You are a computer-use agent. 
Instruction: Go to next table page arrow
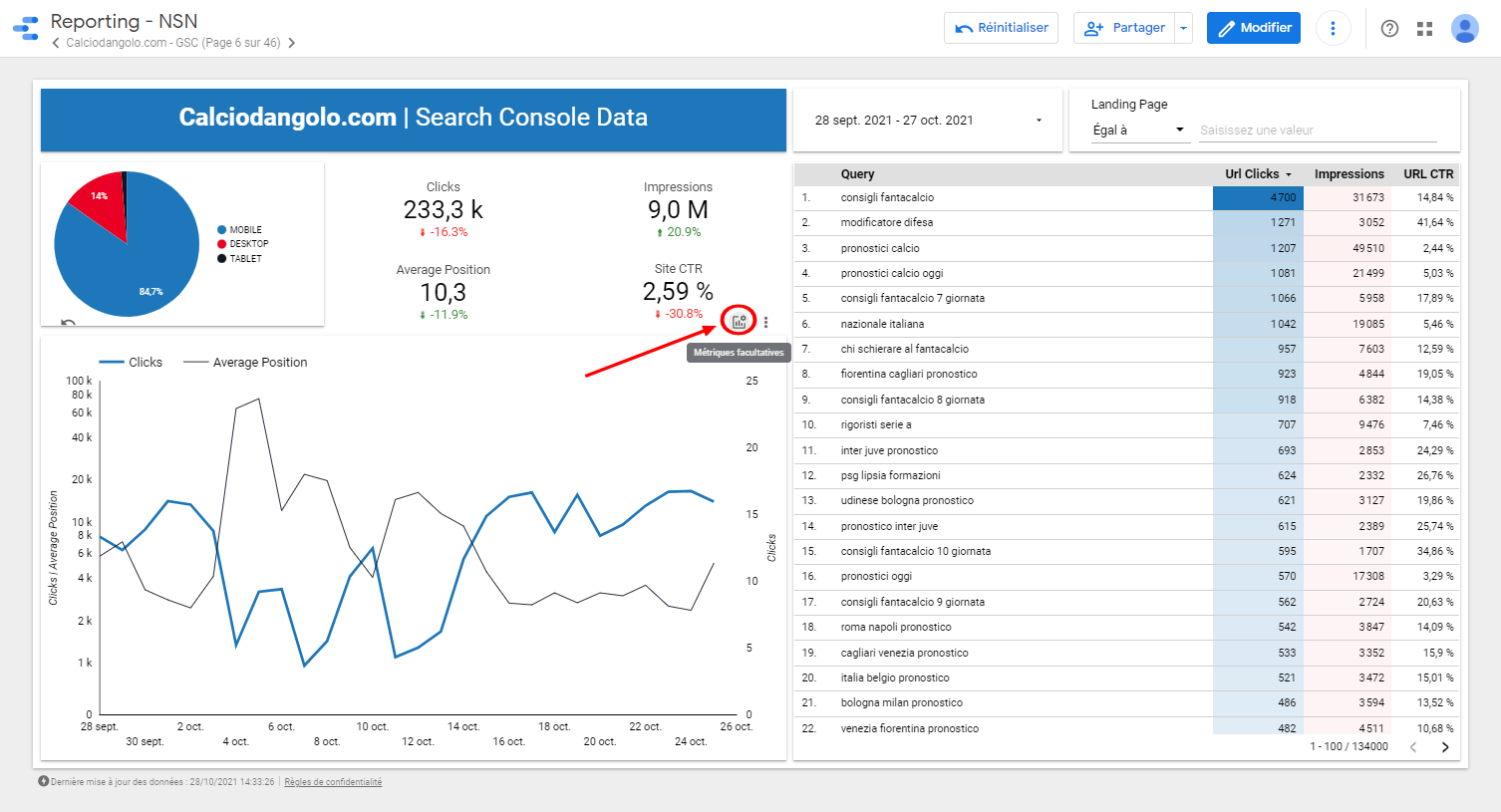[x=1445, y=747]
